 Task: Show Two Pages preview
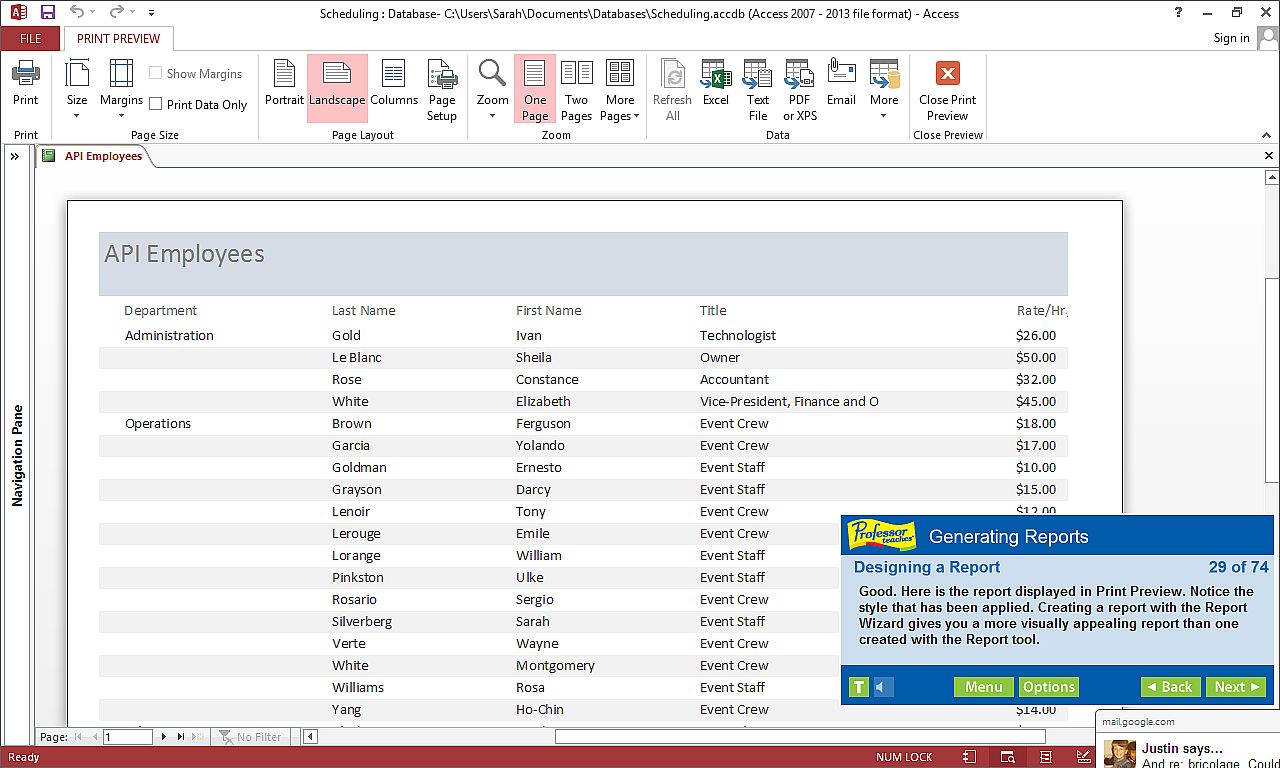coord(576,89)
